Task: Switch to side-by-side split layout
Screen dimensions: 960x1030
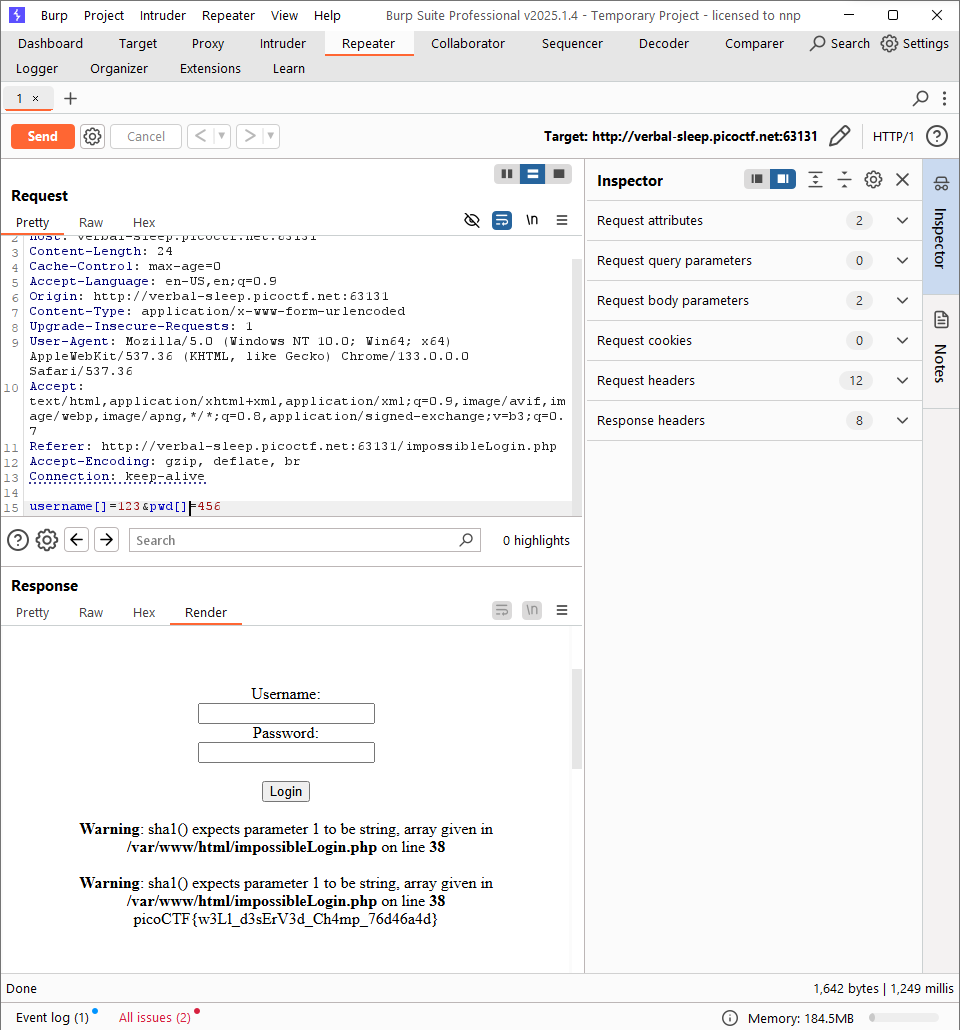Action: pyautogui.click(x=507, y=174)
